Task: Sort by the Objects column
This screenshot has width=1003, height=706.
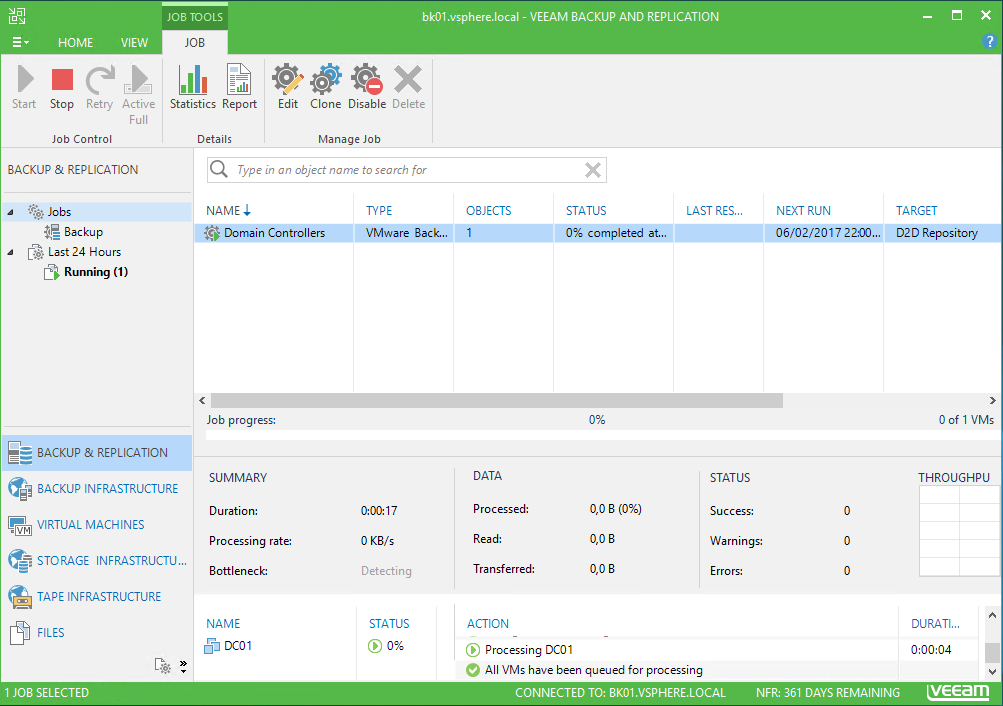Action: tap(489, 210)
